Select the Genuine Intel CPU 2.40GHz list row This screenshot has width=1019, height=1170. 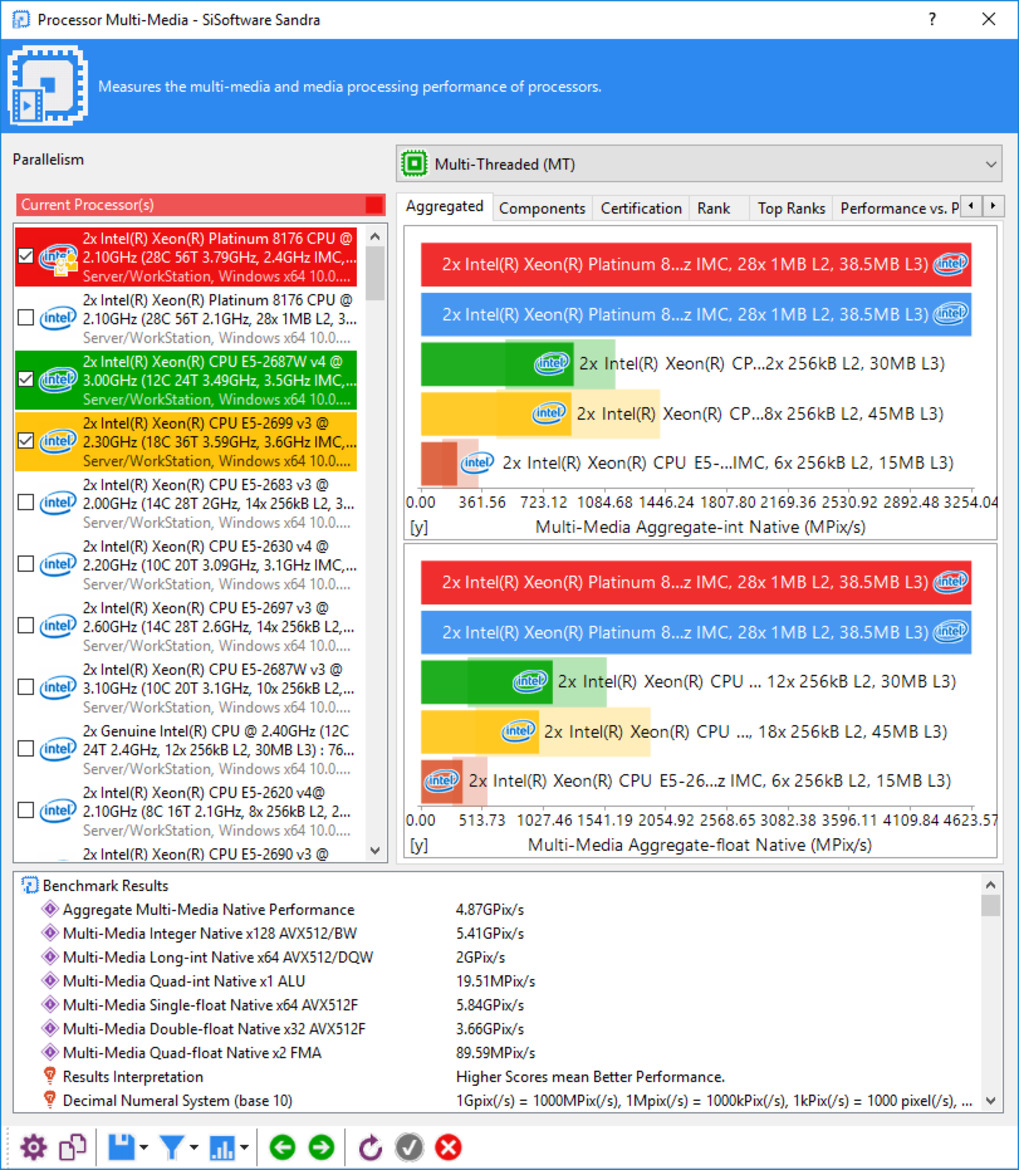pos(186,749)
